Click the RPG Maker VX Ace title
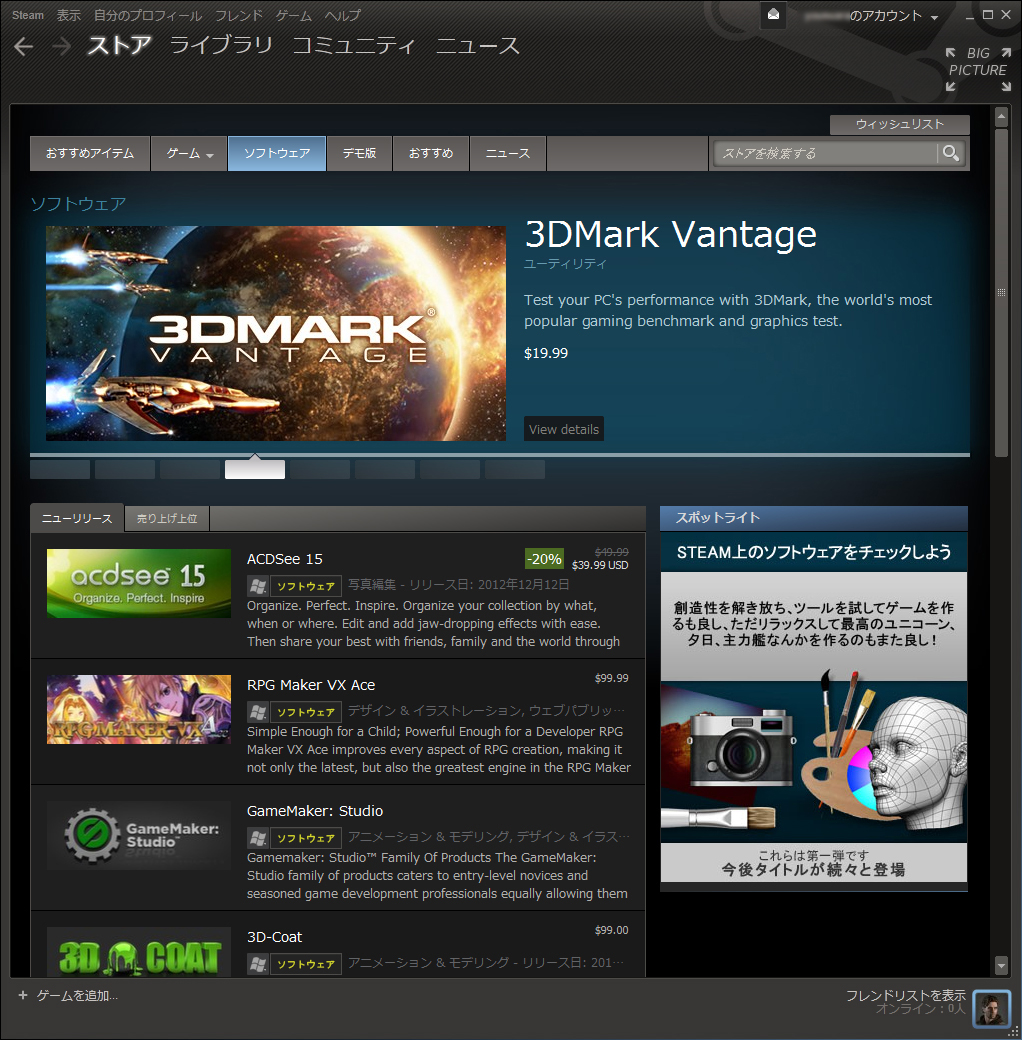Image resolution: width=1022 pixels, height=1040 pixels. click(x=311, y=685)
